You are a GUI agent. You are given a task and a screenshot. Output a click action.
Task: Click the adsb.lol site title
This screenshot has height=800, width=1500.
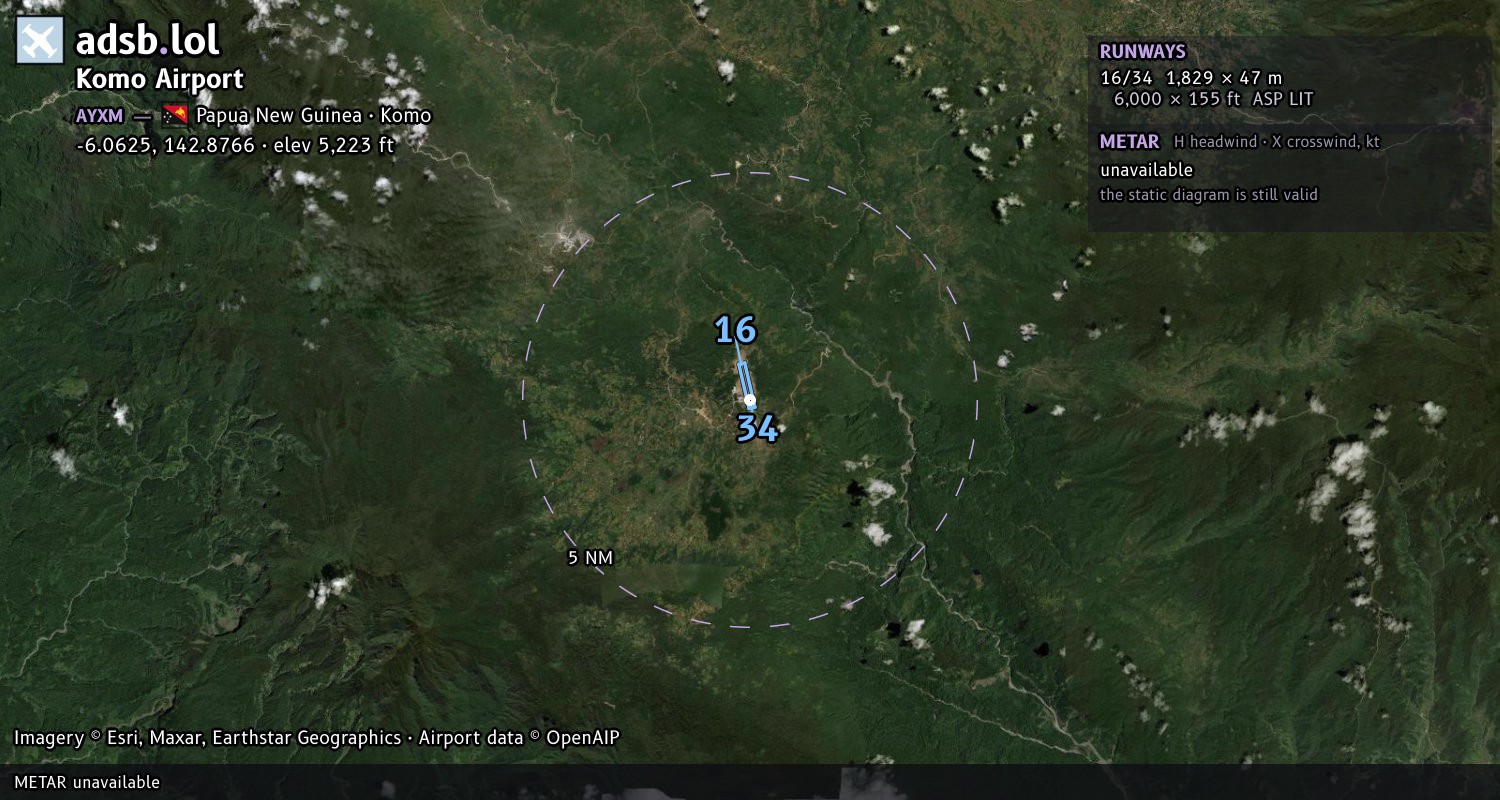pyautogui.click(x=147, y=41)
